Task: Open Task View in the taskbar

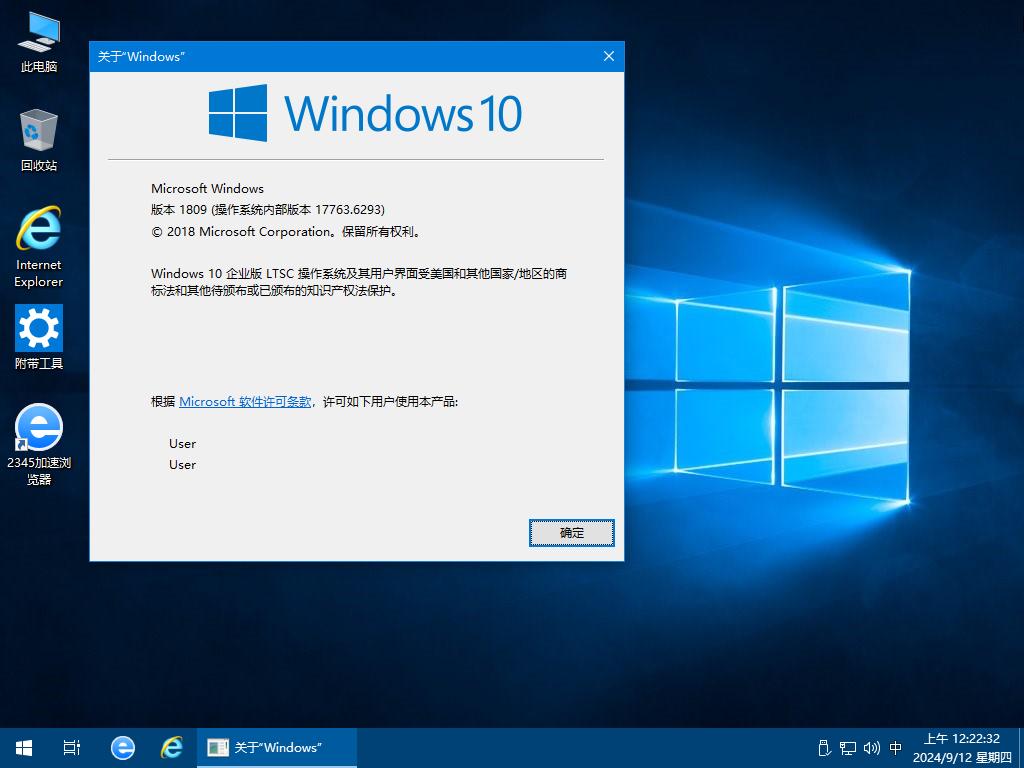Action: [72, 748]
